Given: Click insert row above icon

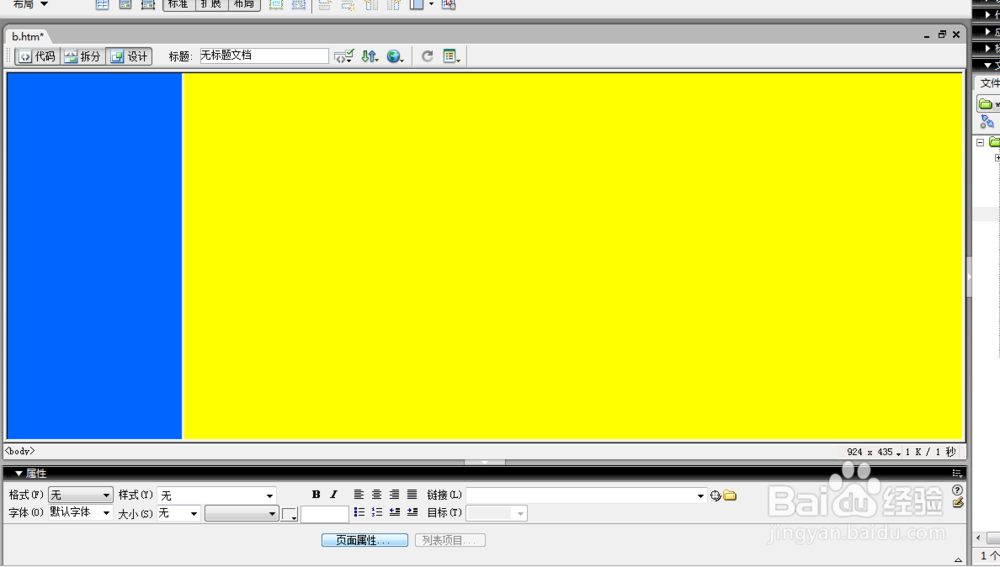Looking at the screenshot, I should click(x=325, y=4).
